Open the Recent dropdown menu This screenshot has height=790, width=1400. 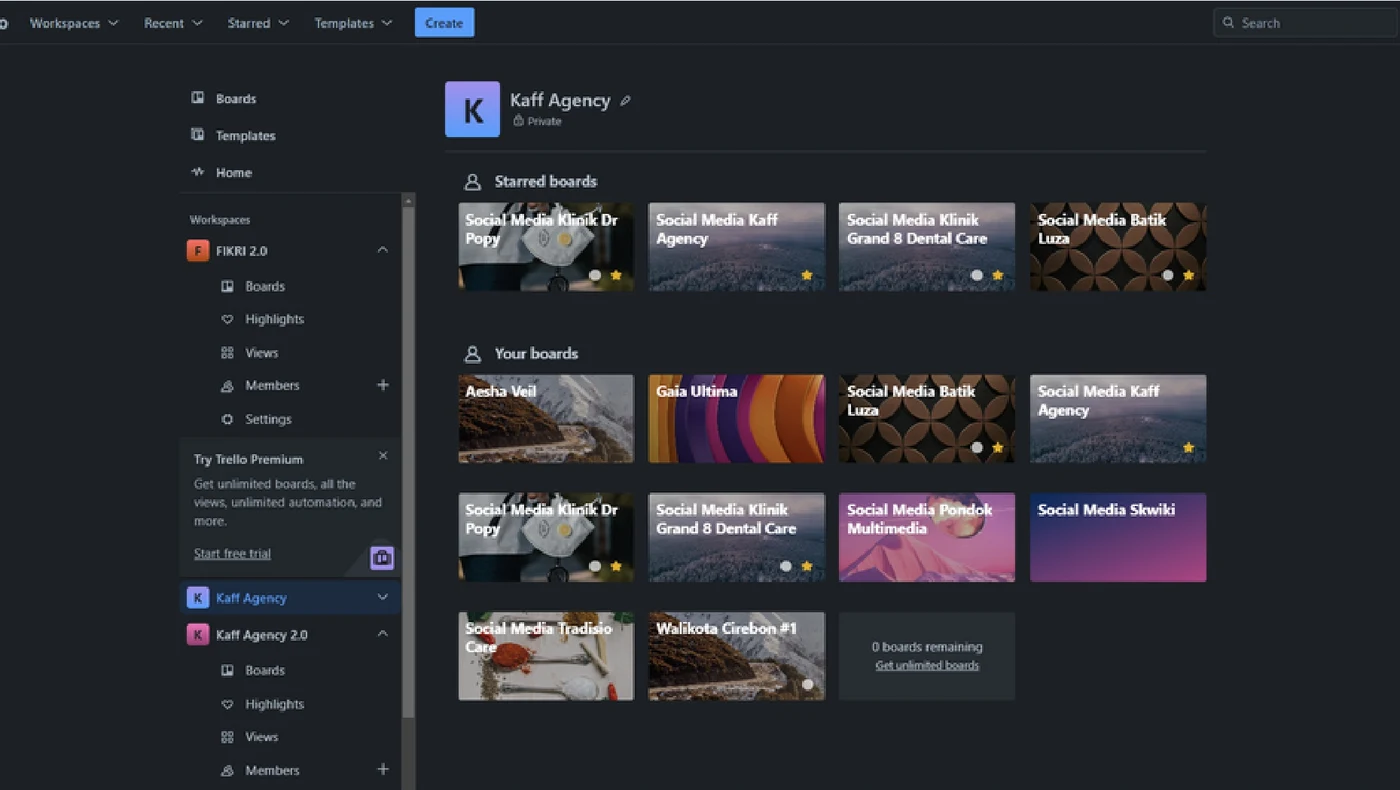(173, 23)
